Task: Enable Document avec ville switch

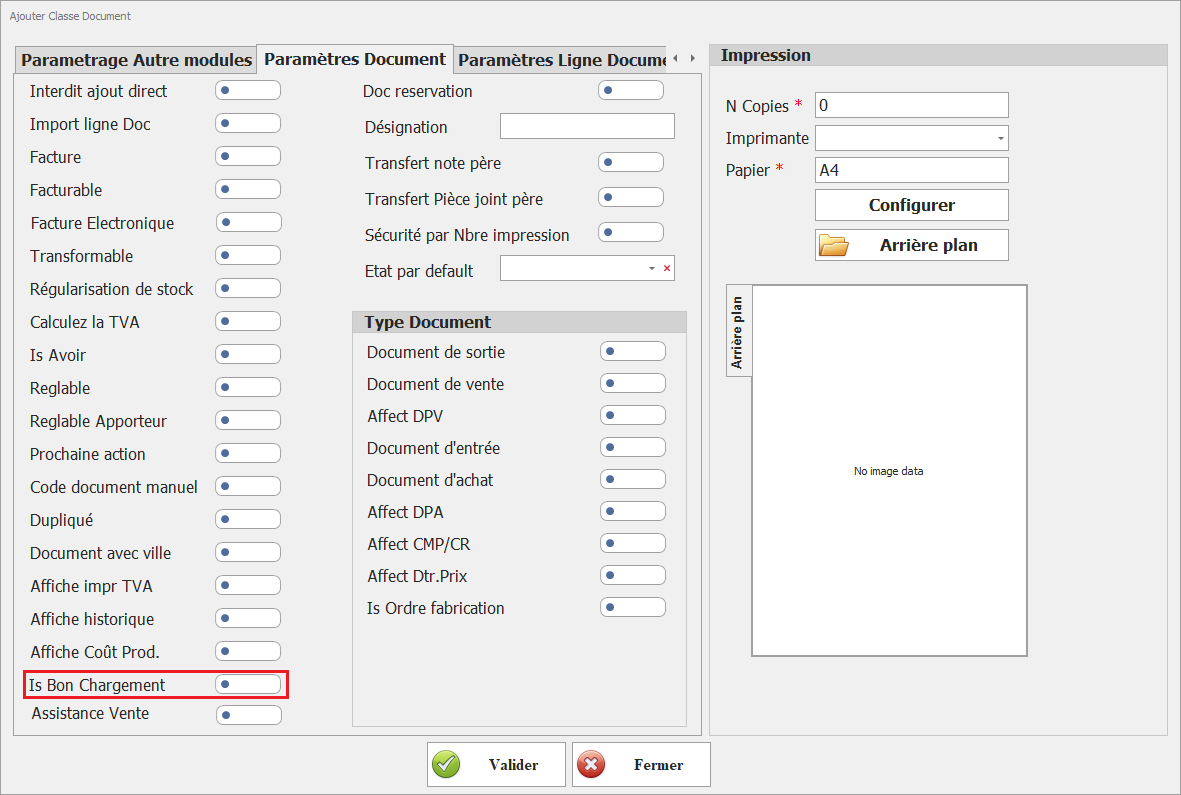Action: [248, 553]
